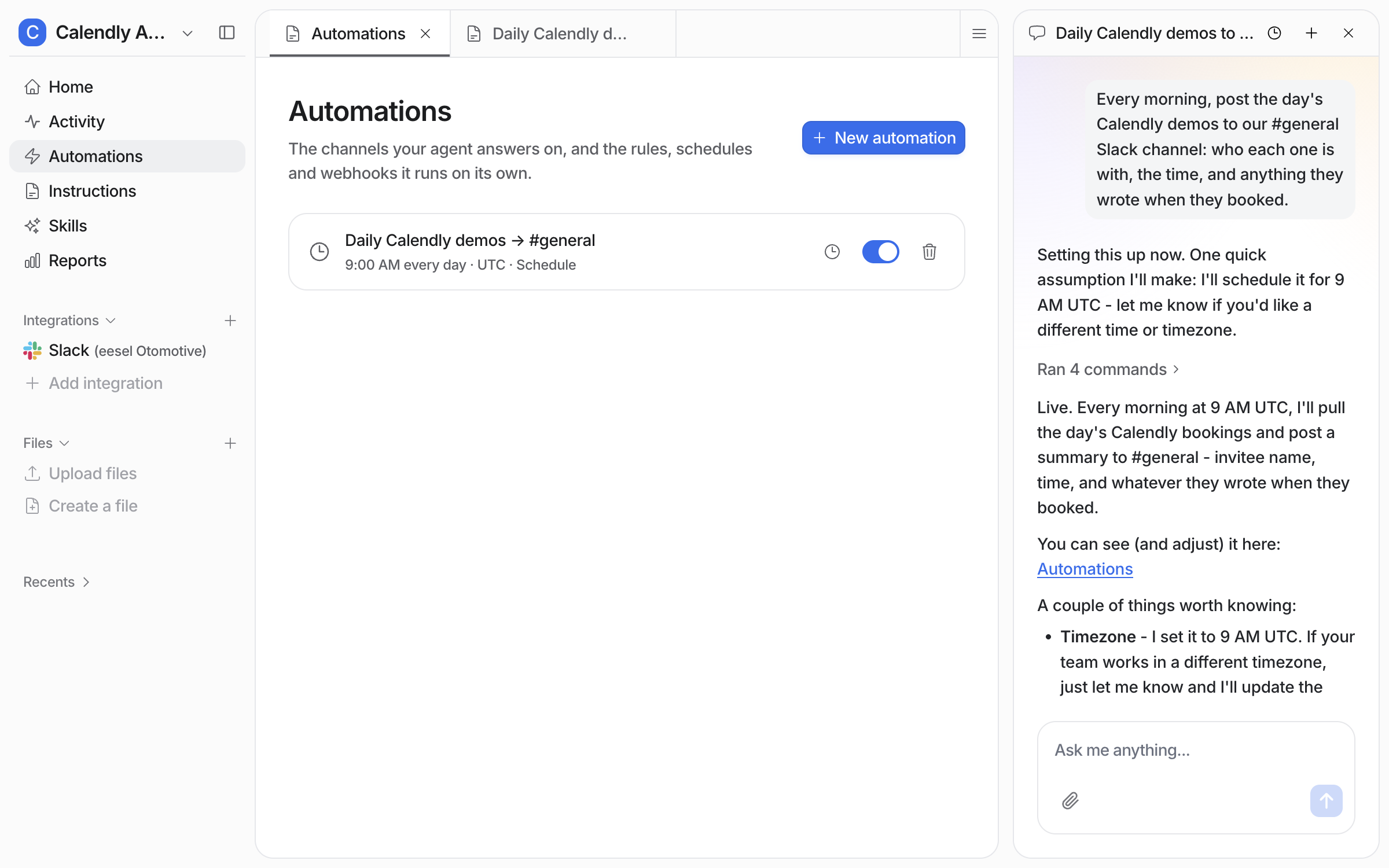The height and width of the screenshot is (868, 1389).
Task: Collapse the Files section
Action: pyautogui.click(x=46, y=443)
